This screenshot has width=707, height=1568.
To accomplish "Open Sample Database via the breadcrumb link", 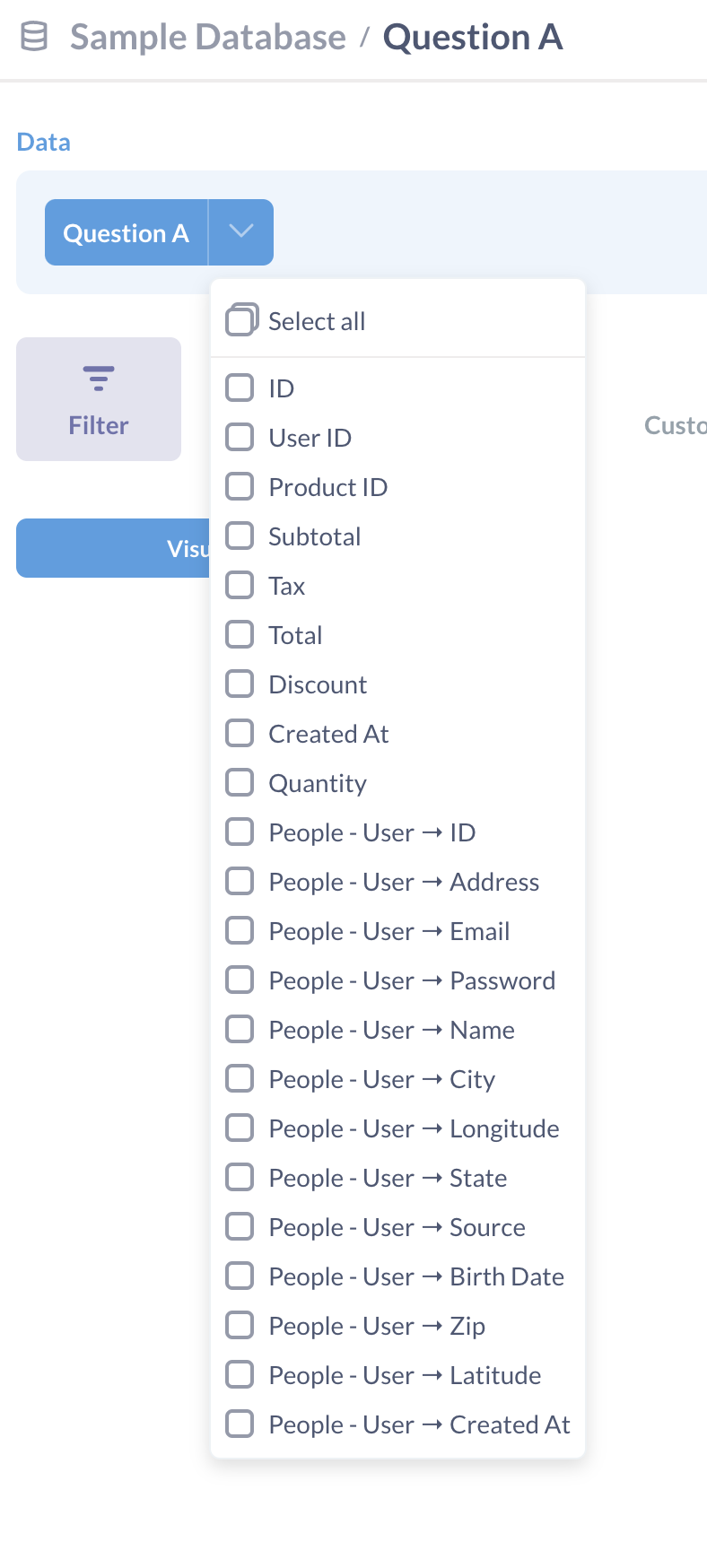I will pyautogui.click(x=206, y=36).
